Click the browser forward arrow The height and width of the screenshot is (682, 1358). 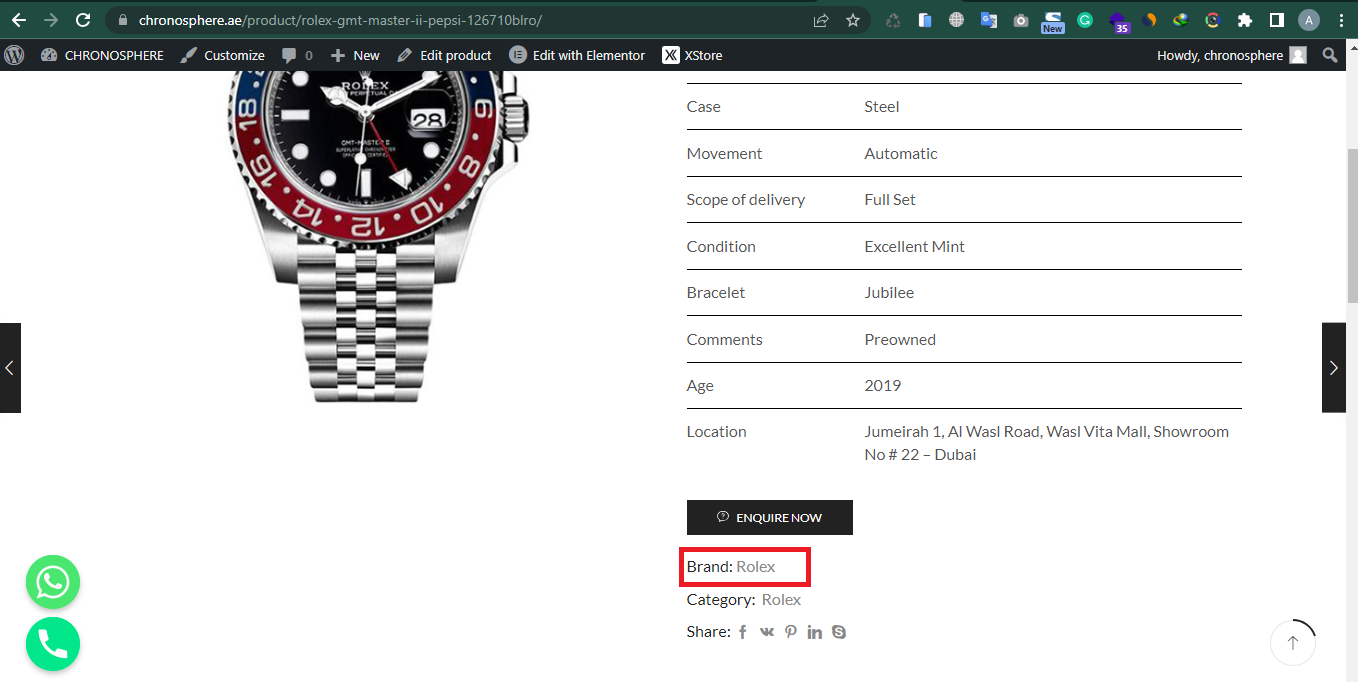pyautogui.click(x=51, y=20)
